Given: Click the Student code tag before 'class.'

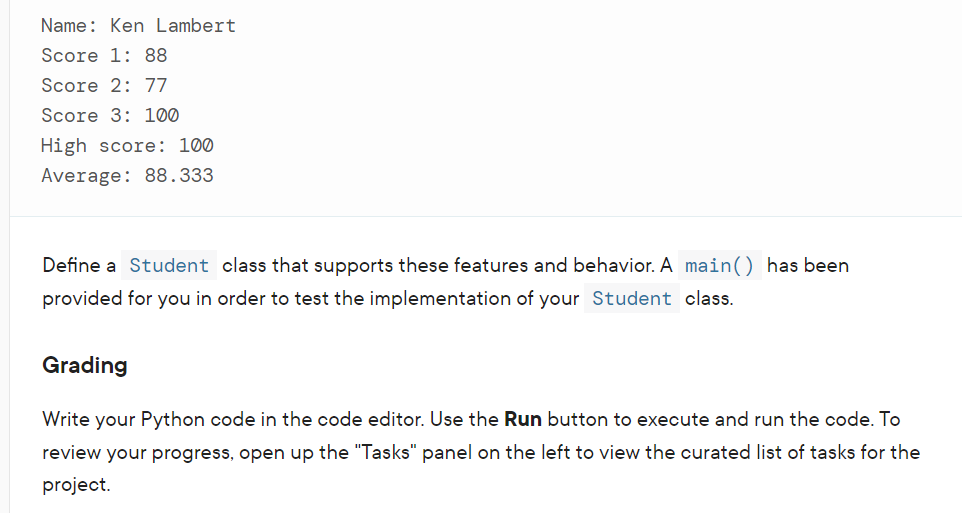Looking at the screenshot, I should click(631, 298).
